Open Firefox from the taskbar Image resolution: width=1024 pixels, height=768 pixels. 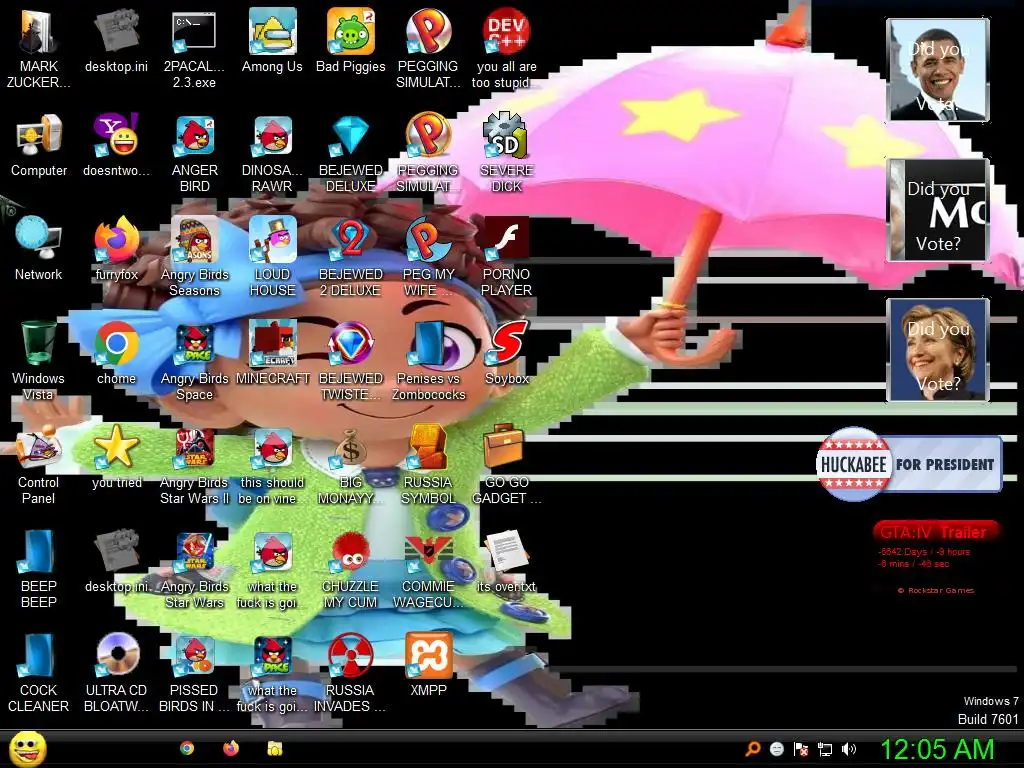click(231, 748)
